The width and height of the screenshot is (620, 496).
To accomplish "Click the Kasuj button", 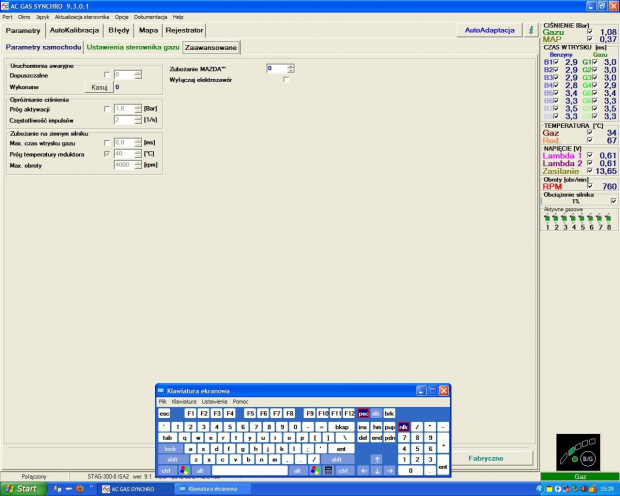I will [99, 87].
